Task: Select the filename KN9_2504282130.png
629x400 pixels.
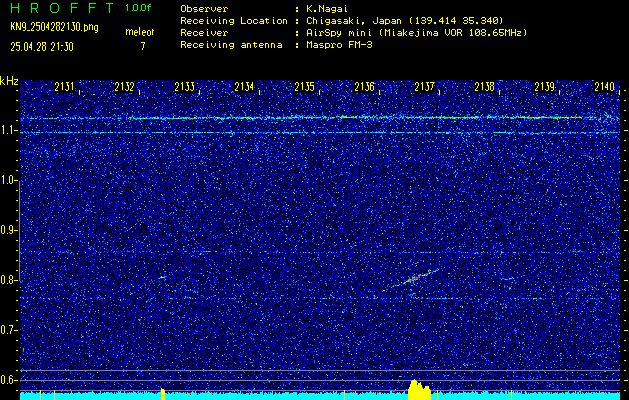Action: pyautogui.click(x=54, y=27)
